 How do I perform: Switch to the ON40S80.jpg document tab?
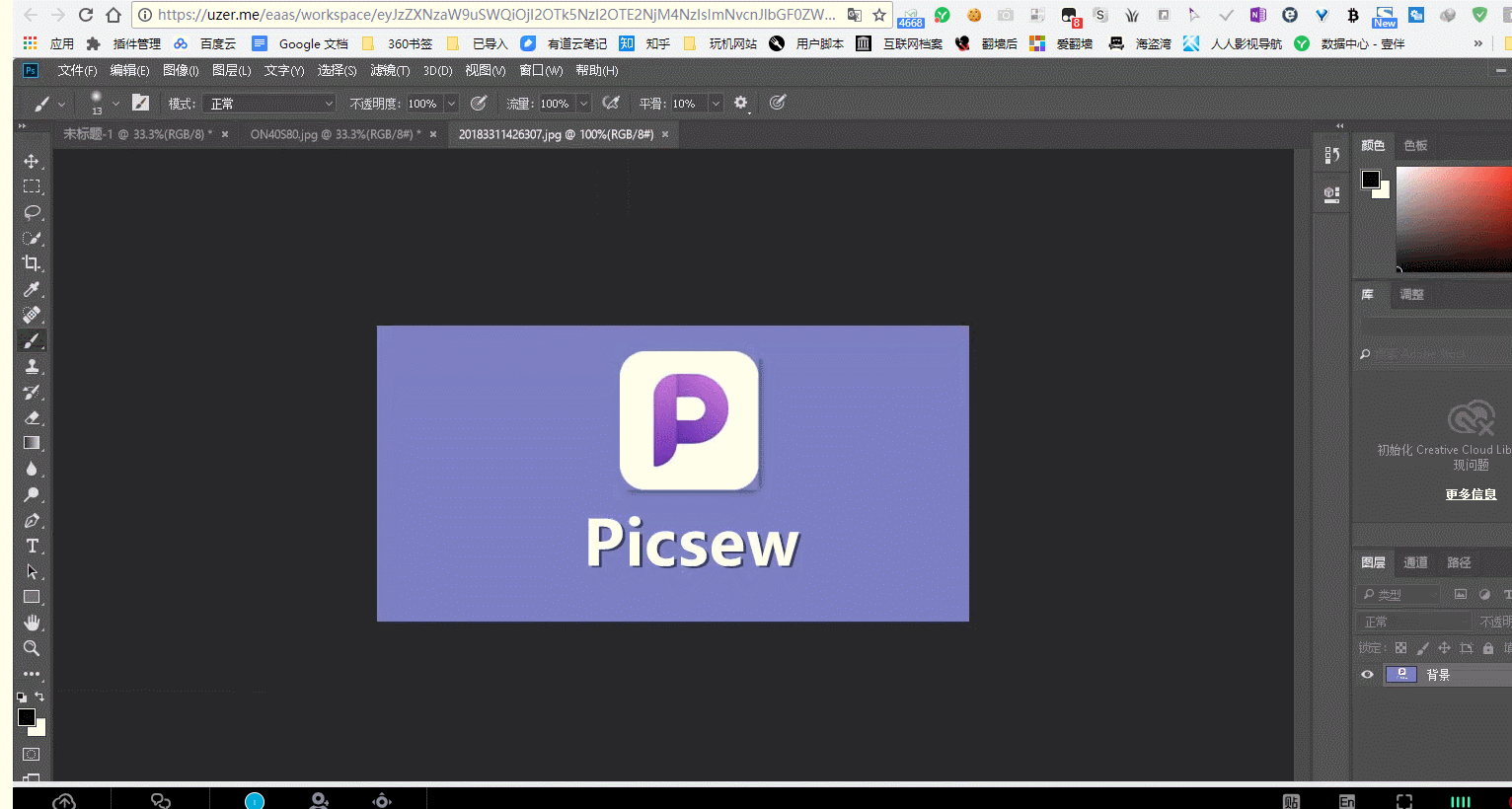tap(336, 134)
